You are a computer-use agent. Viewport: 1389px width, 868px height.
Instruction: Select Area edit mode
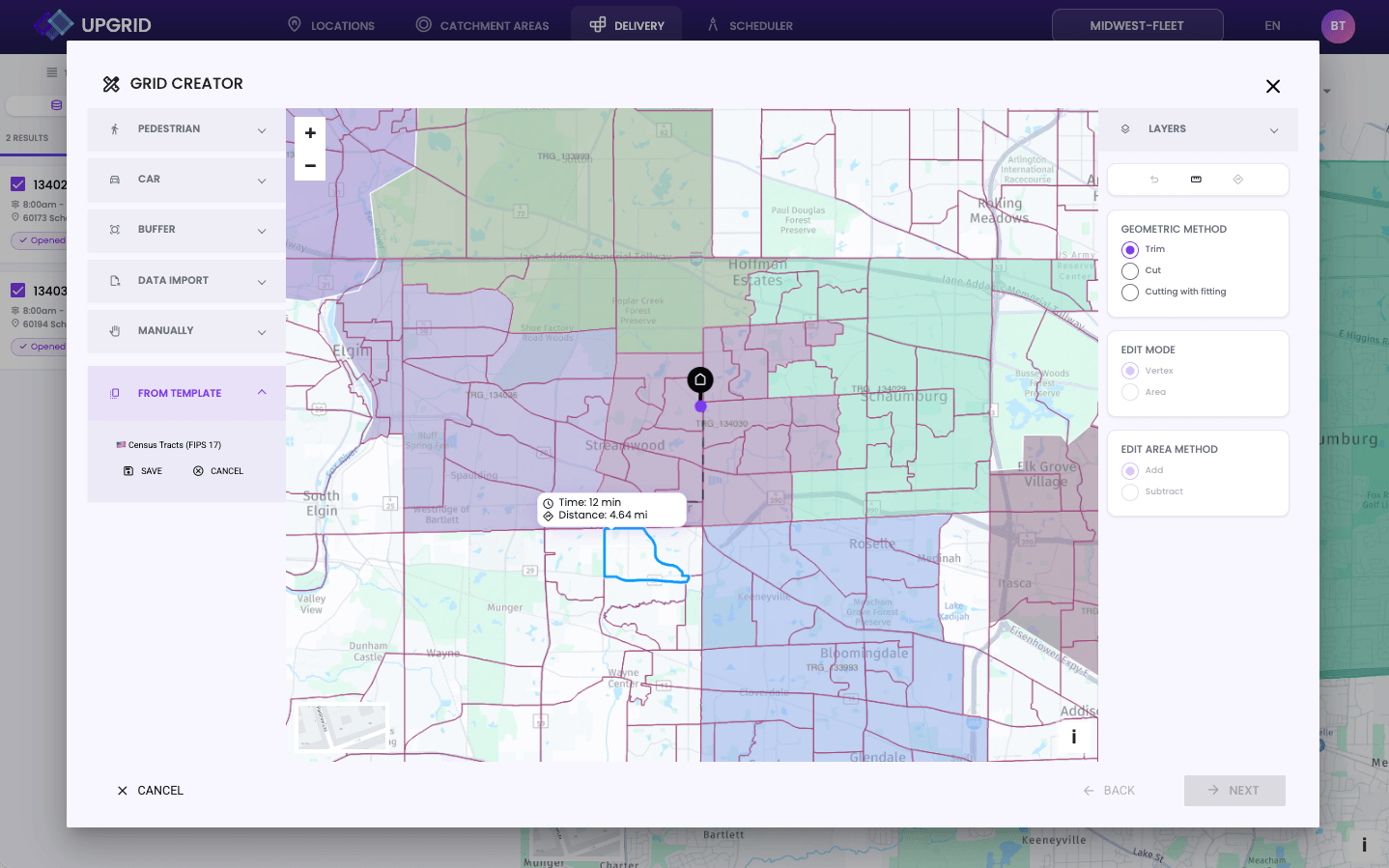1130,392
